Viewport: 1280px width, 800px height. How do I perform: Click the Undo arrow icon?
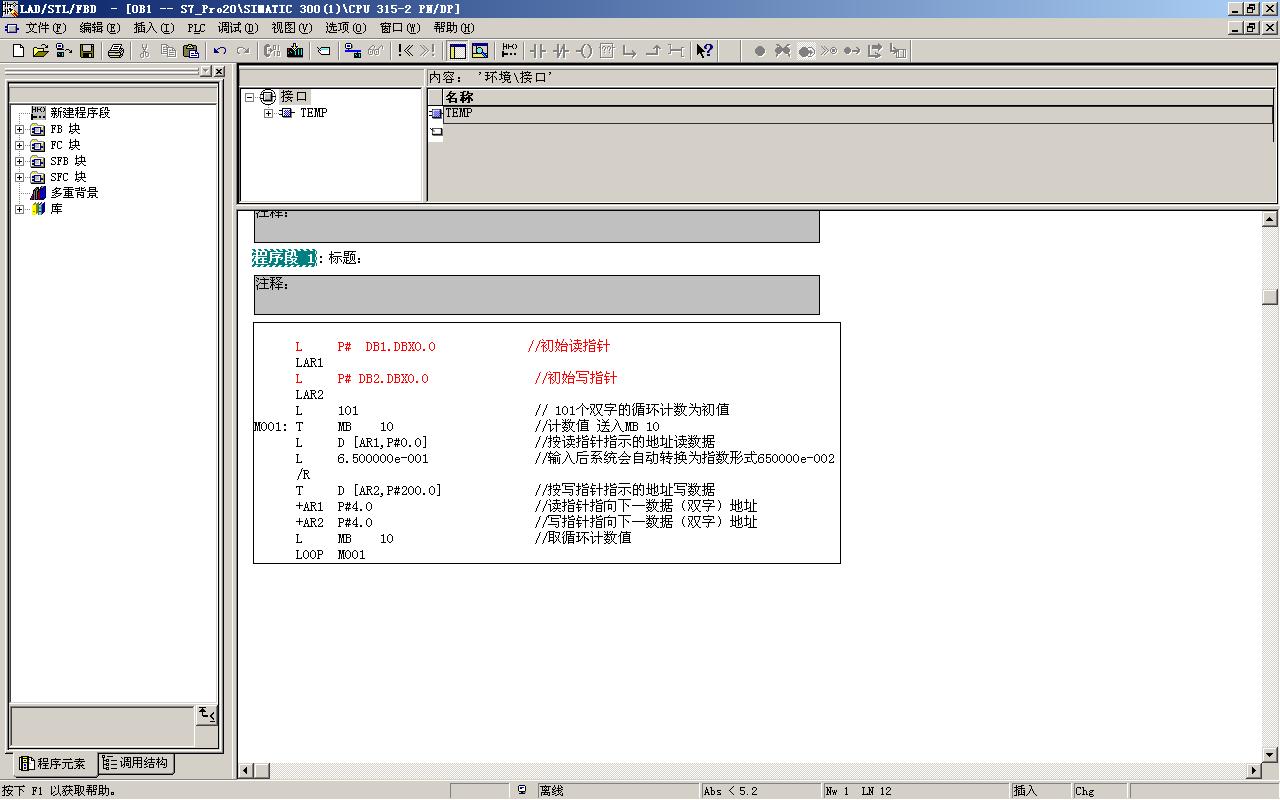tap(220, 51)
